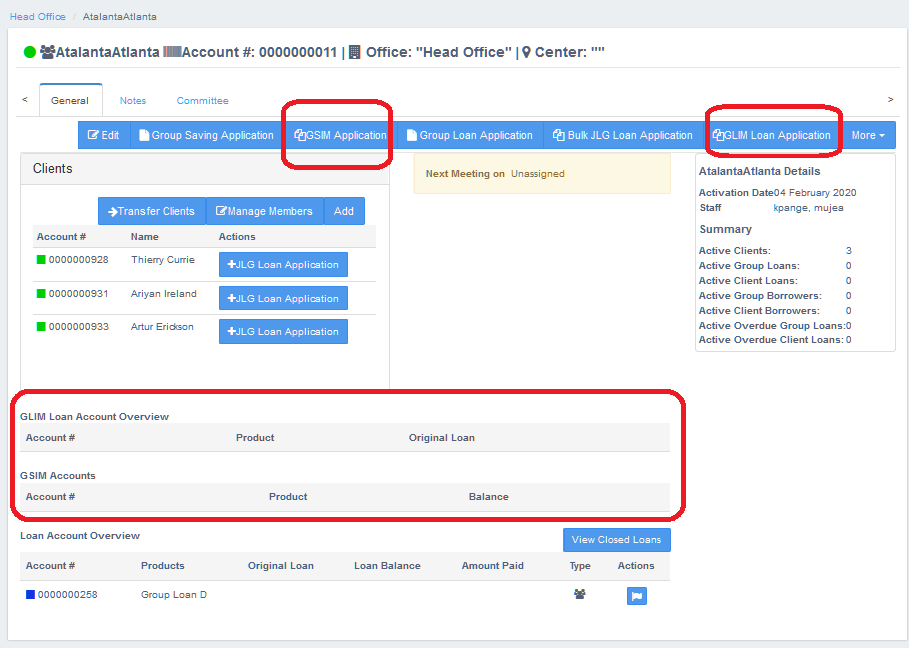
Task: Click the flag action icon for loan 0000000258
Action: point(637,596)
